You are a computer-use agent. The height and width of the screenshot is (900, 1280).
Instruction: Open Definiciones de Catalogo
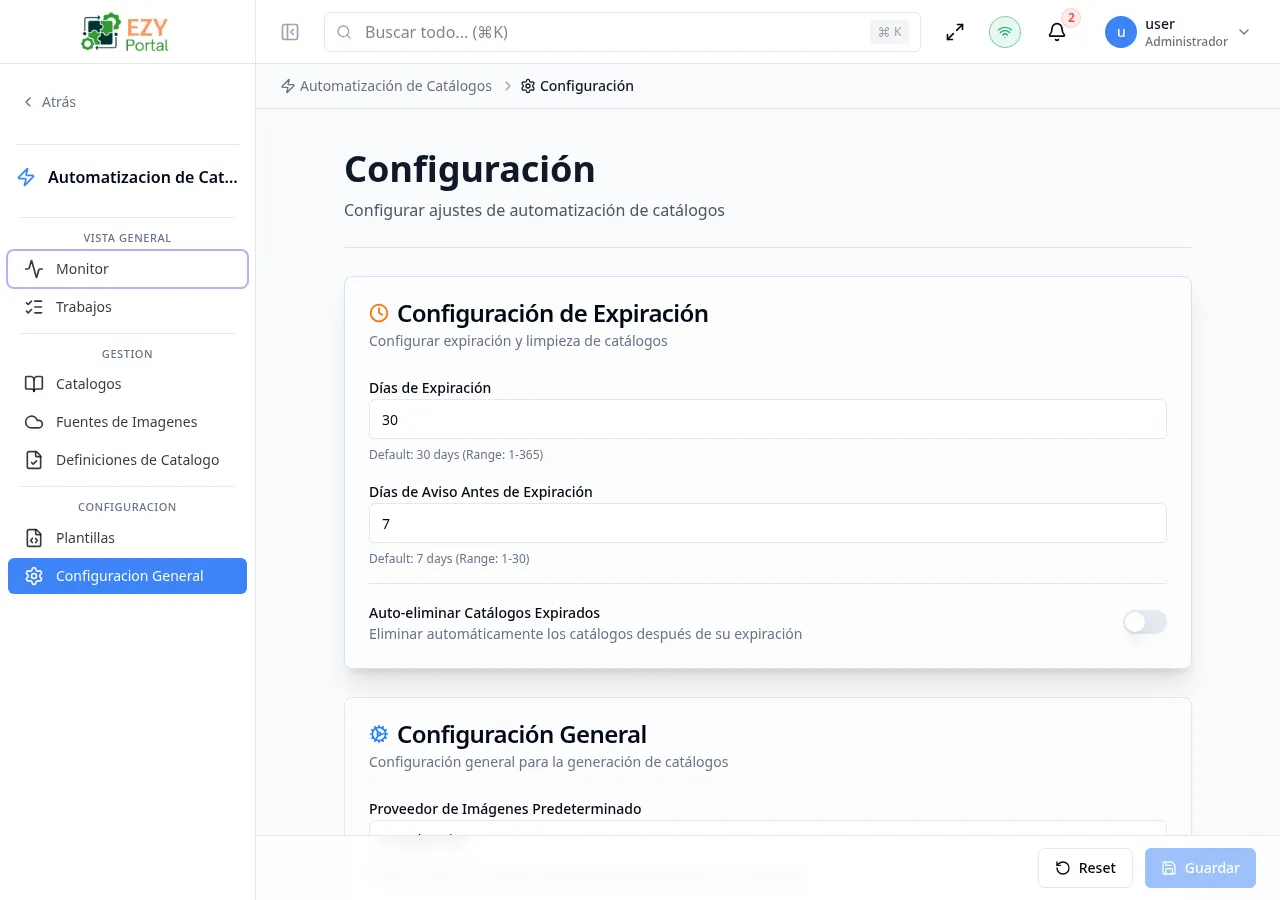tap(127, 460)
